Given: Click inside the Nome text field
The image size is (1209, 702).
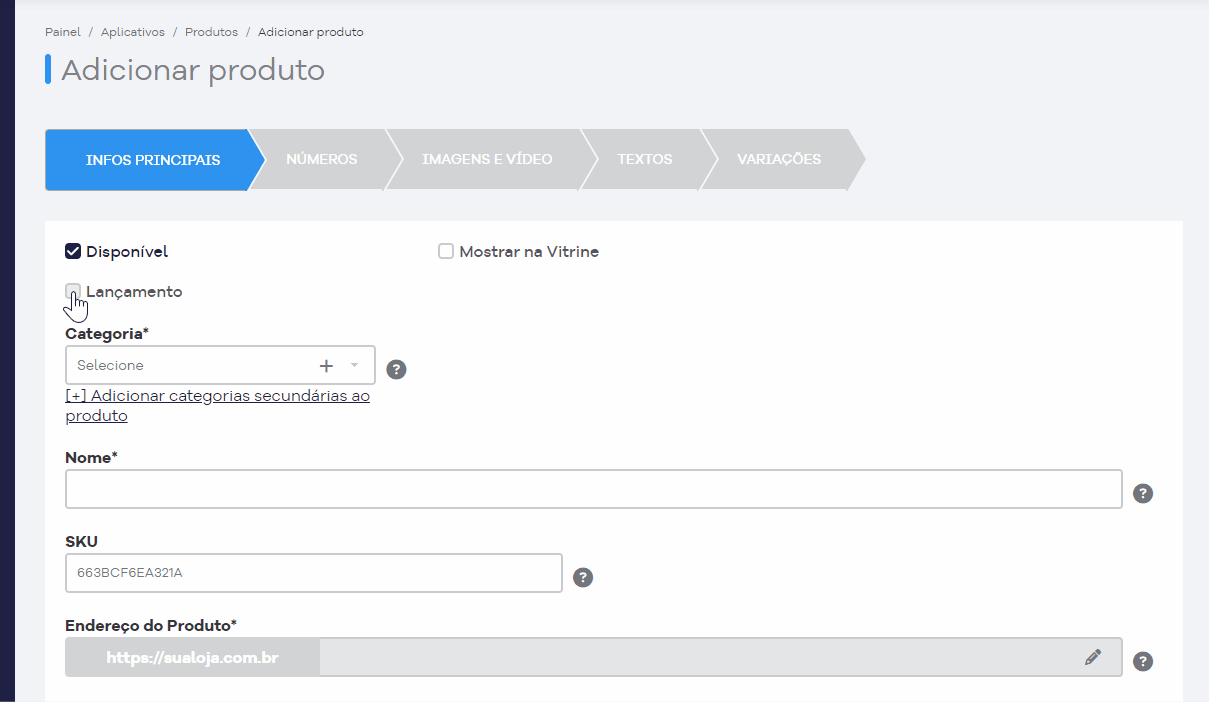Looking at the screenshot, I should (594, 489).
